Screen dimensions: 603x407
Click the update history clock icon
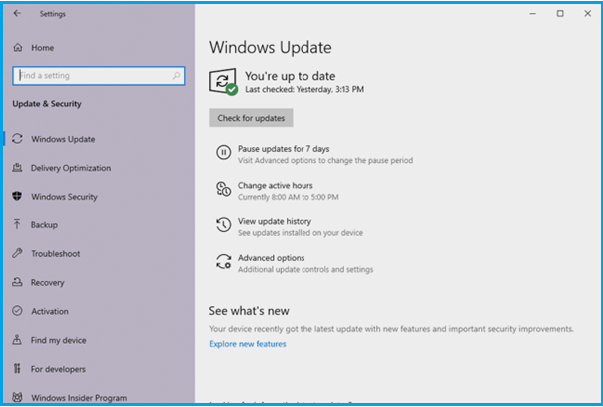(223, 225)
